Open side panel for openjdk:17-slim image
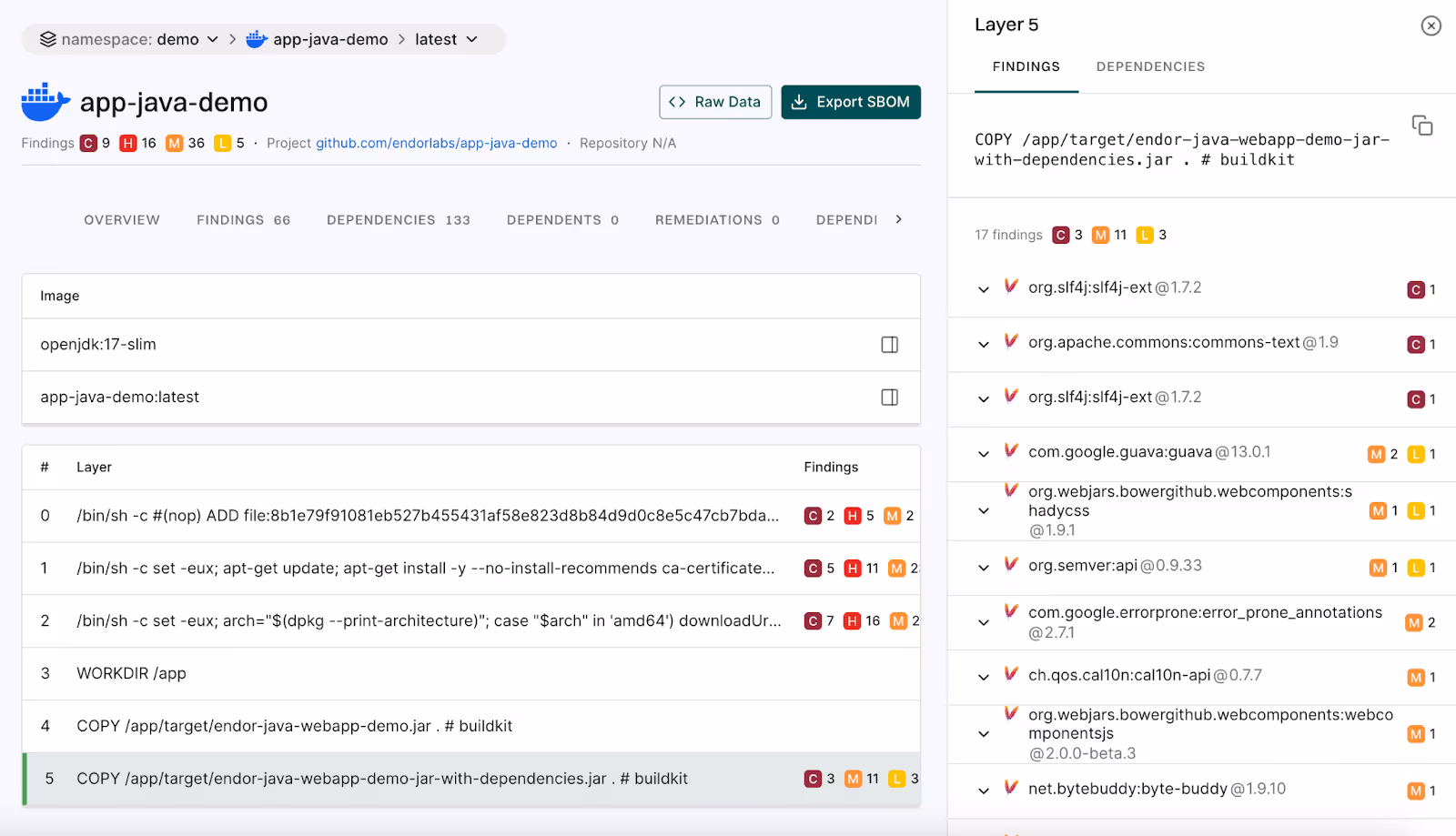1456x836 pixels. 889,345
